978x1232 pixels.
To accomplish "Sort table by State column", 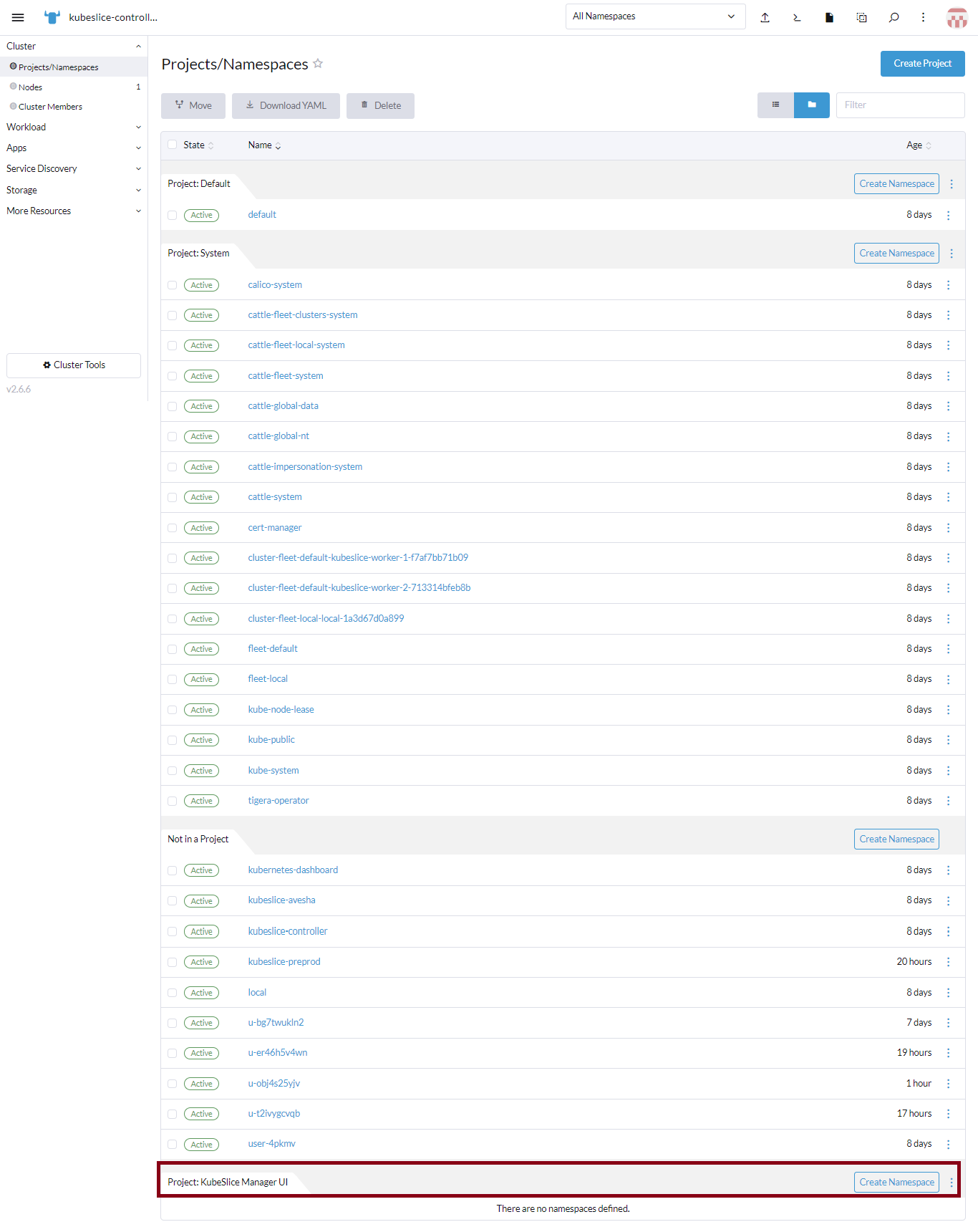I will coord(198,145).
